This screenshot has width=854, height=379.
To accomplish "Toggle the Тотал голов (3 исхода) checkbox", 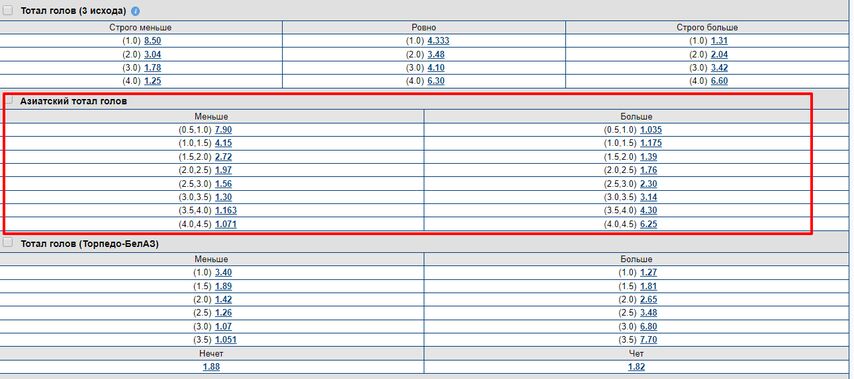I will coord(8,10).
